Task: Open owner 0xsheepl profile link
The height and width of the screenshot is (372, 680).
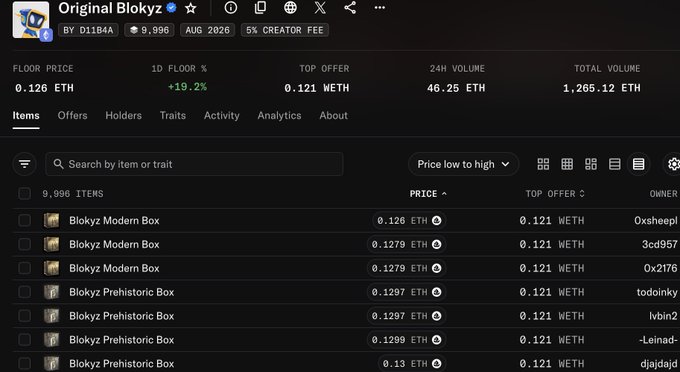Action: coord(656,220)
